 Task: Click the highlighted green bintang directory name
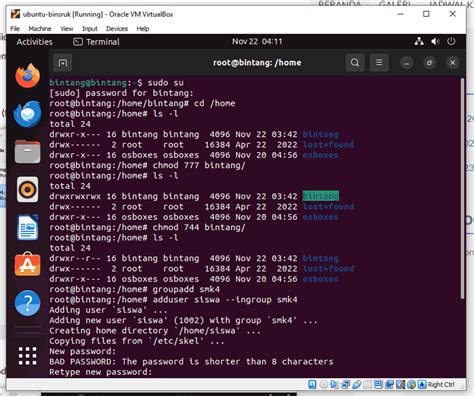pos(321,196)
